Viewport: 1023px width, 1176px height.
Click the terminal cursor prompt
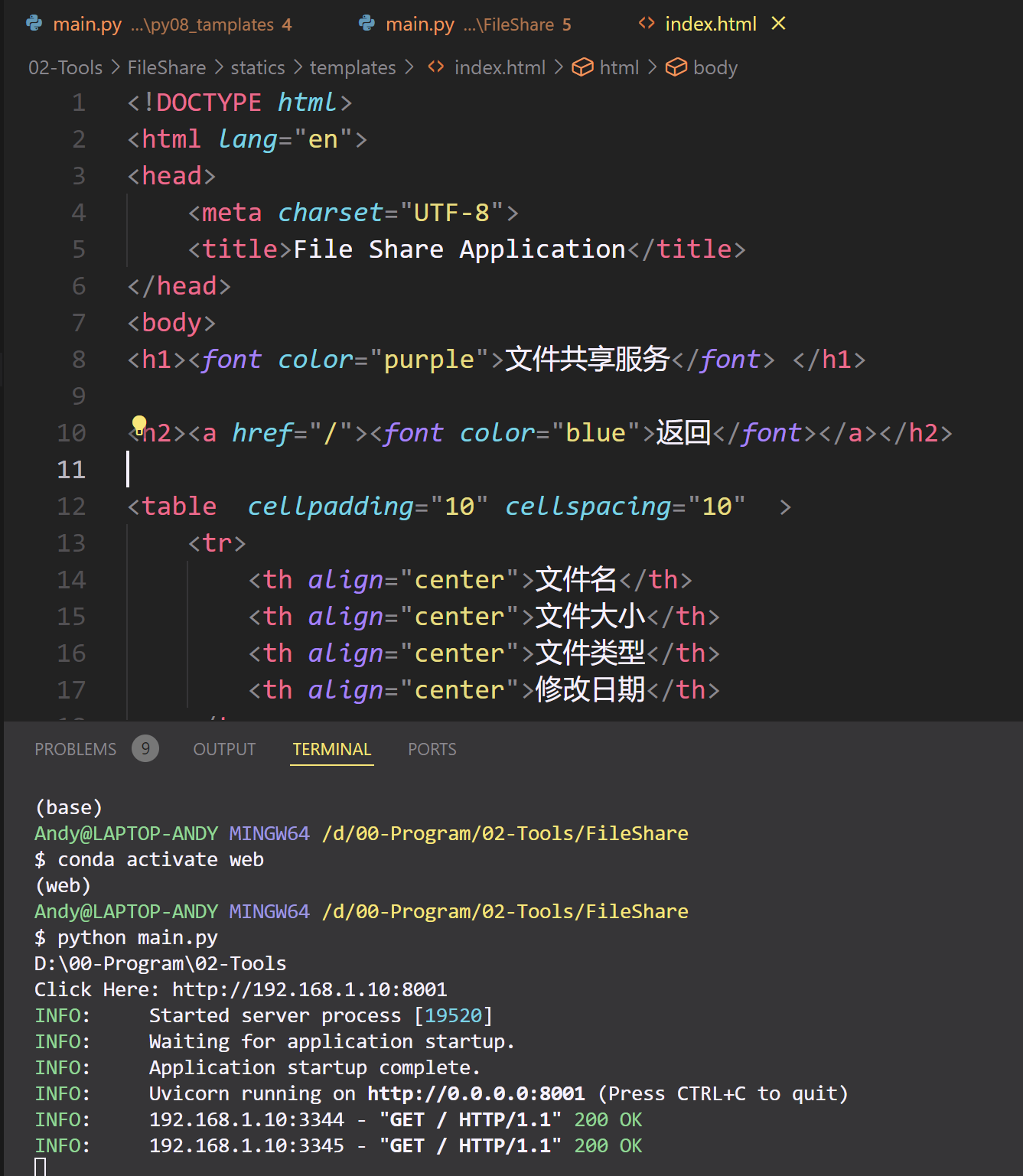pyautogui.click(x=41, y=1167)
